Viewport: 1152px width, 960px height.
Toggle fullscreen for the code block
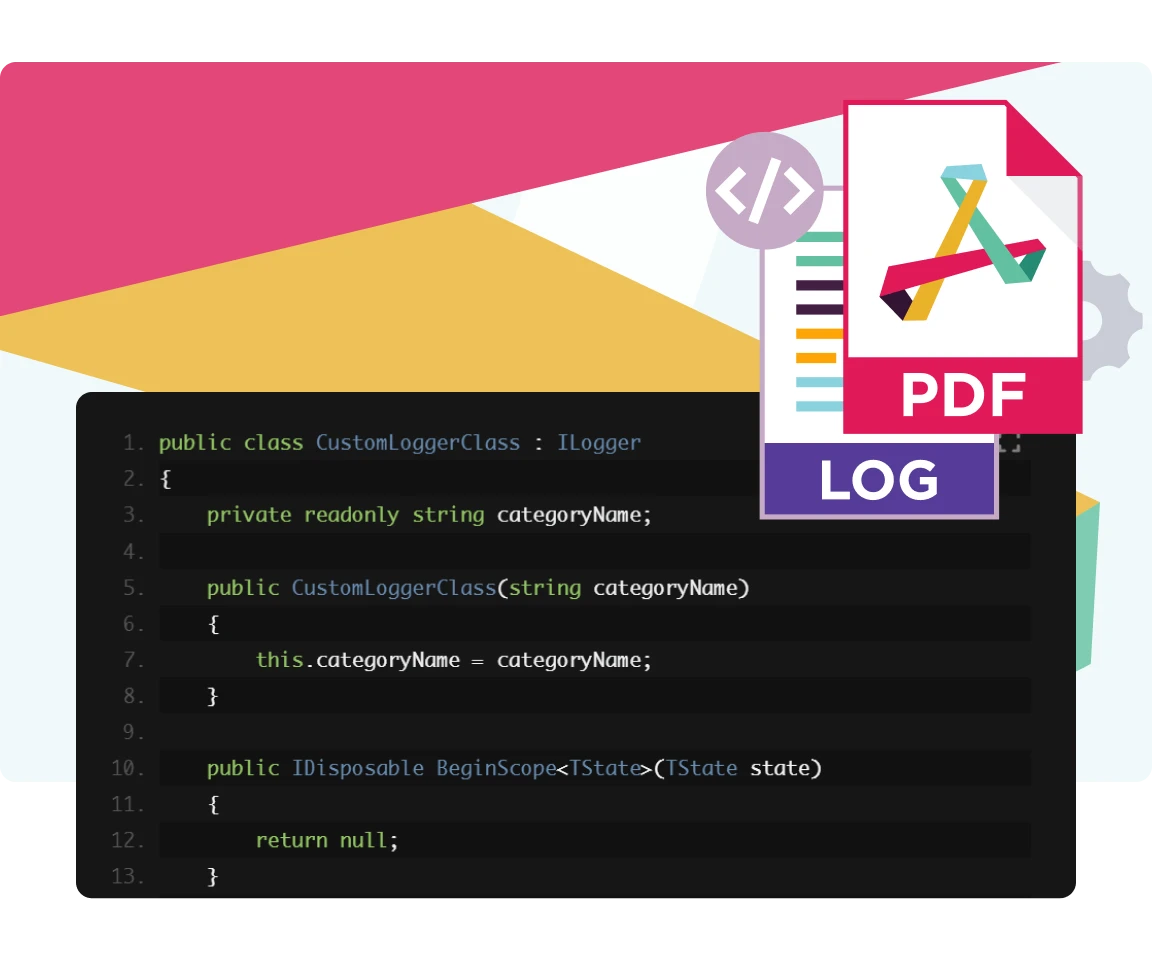(1009, 442)
